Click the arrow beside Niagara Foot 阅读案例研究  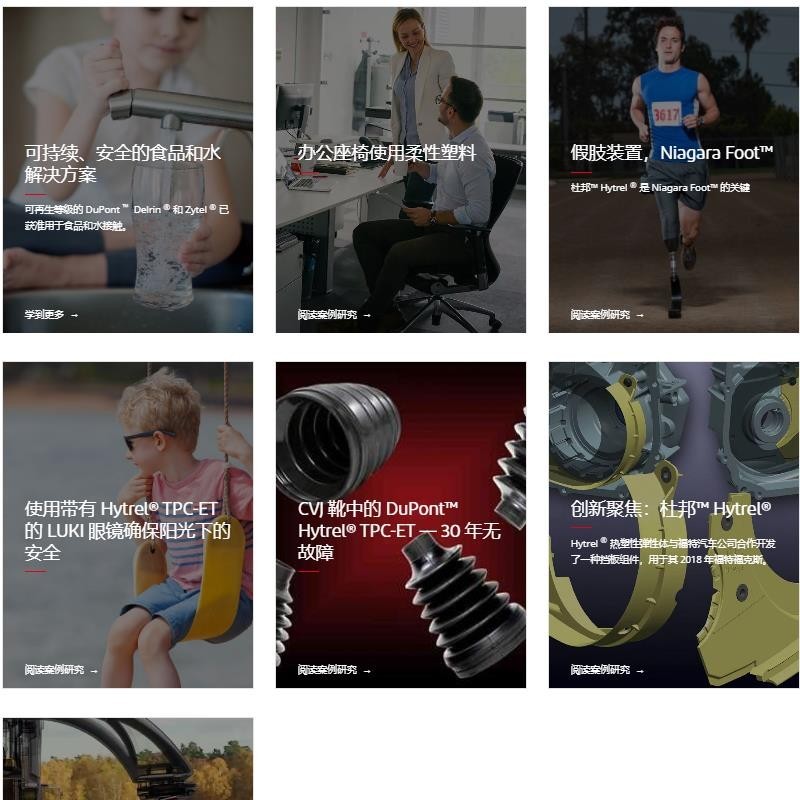(x=640, y=315)
